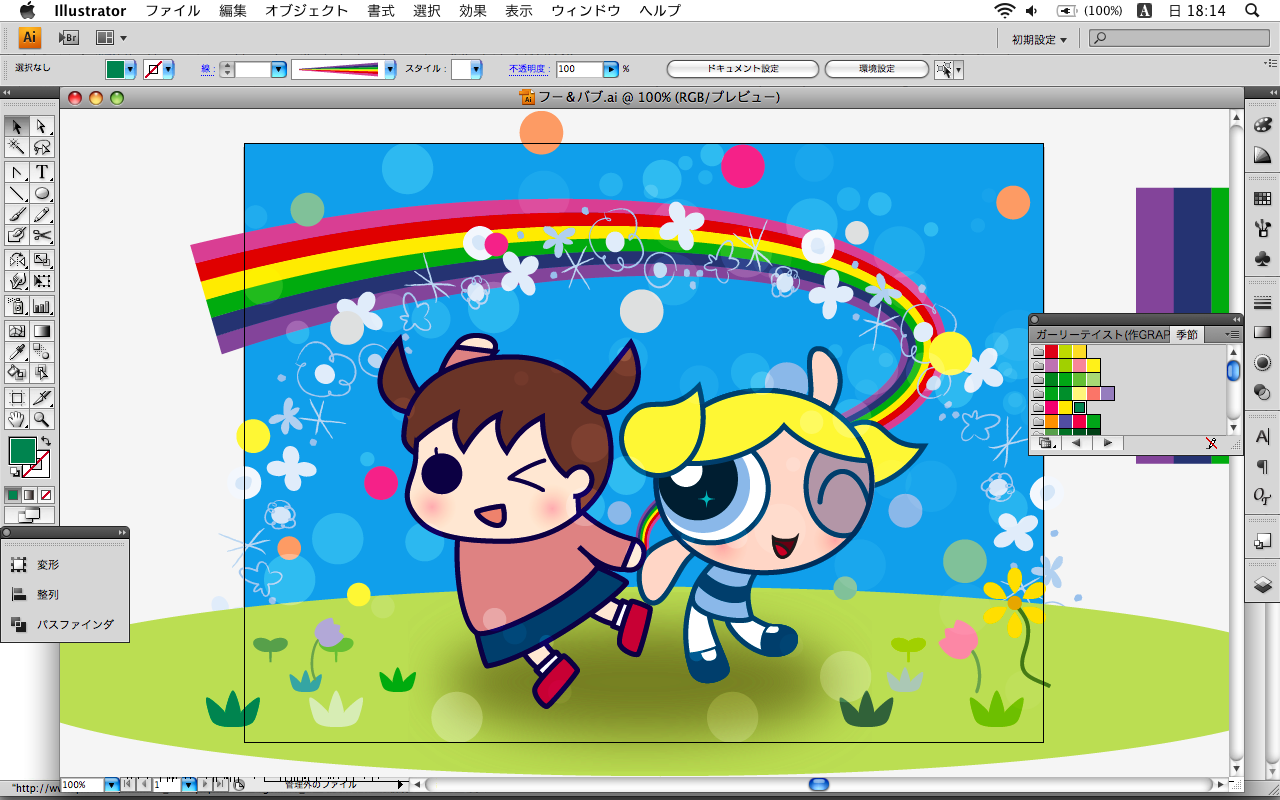The width and height of the screenshot is (1280, 800).
Task: Open the オブジェクト menu
Action: 307,11
